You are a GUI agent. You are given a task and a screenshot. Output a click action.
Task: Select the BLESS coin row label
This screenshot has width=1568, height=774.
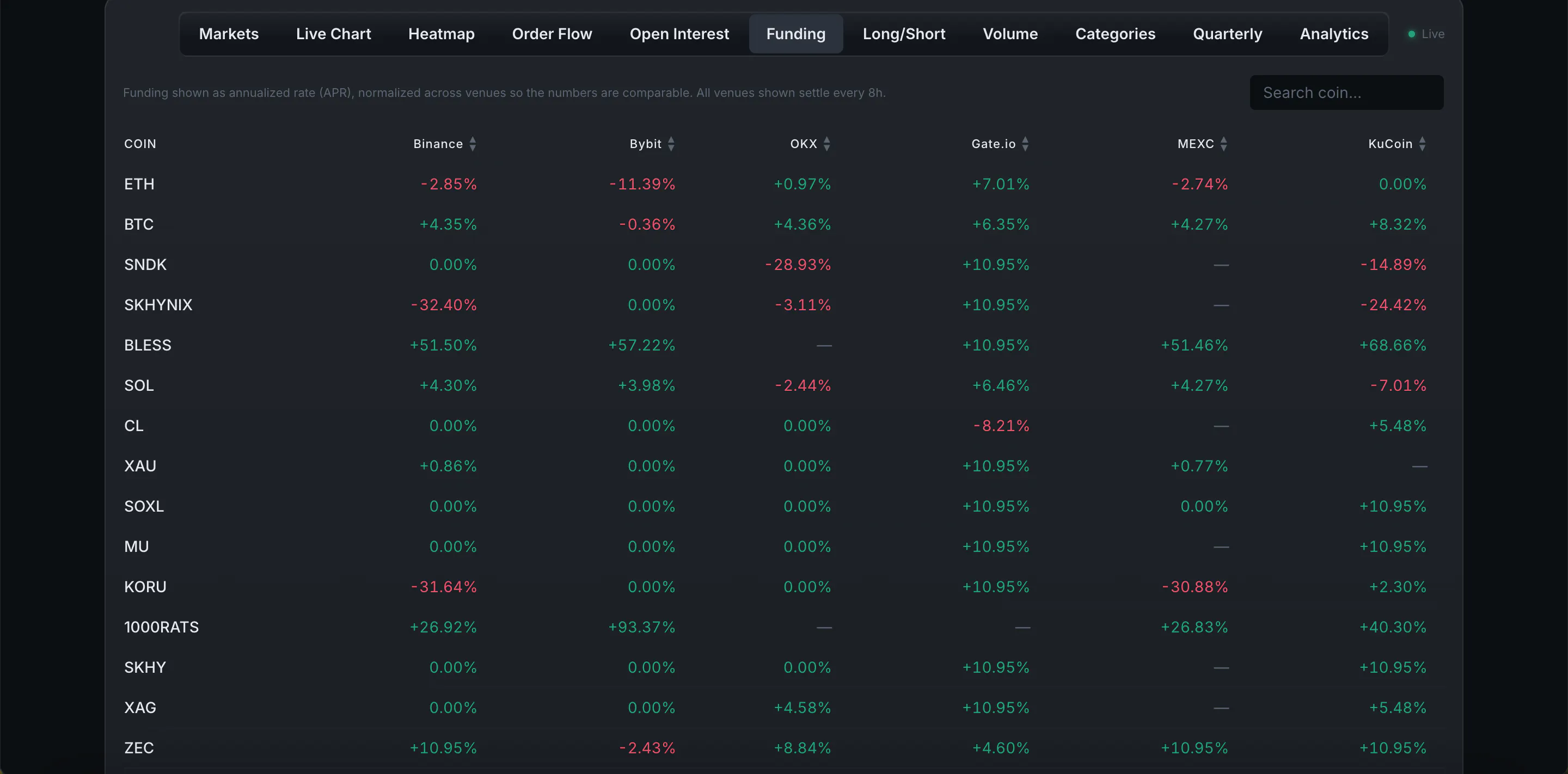[x=148, y=345]
